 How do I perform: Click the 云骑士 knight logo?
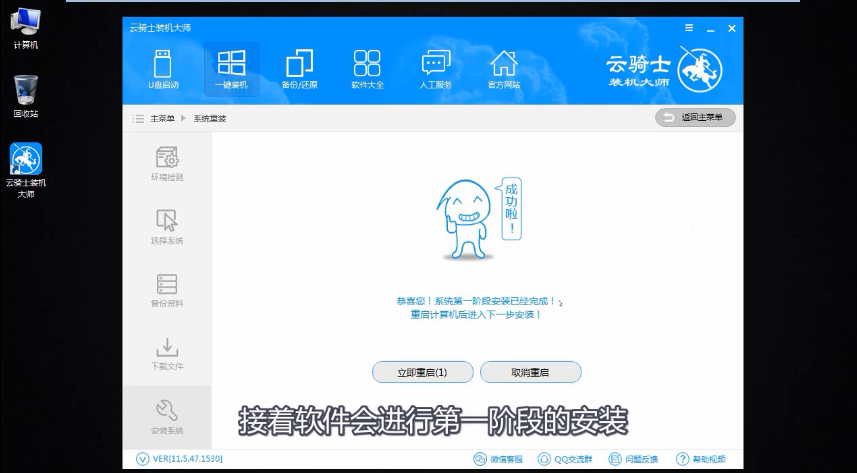(x=700, y=69)
